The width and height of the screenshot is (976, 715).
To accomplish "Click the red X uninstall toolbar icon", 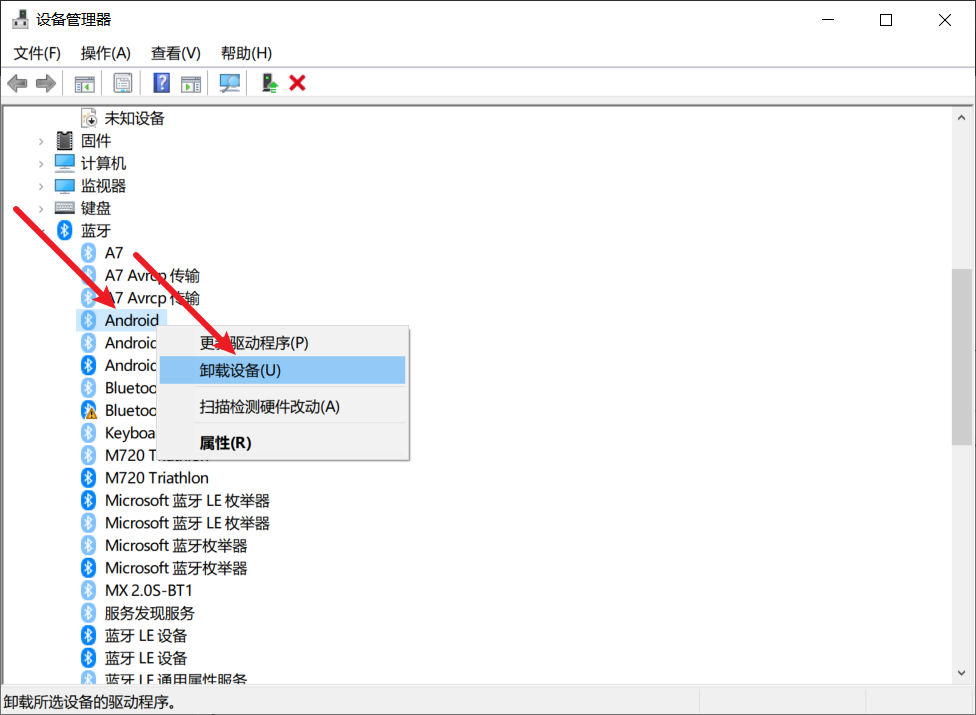I will [298, 83].
